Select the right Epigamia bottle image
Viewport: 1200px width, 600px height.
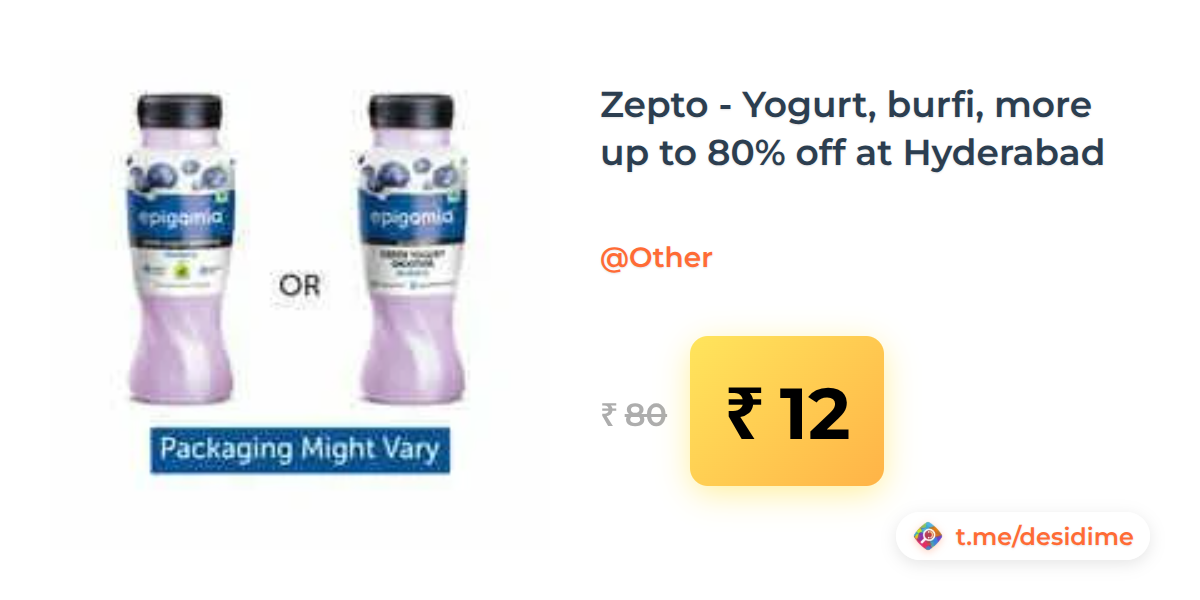click(412, 250)
